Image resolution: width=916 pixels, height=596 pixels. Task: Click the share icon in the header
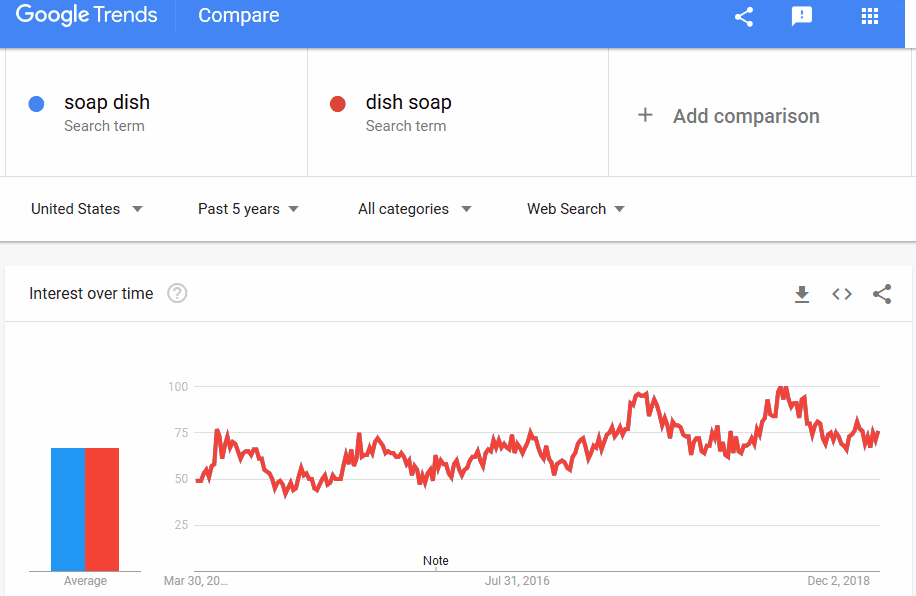tap(744, 16)
